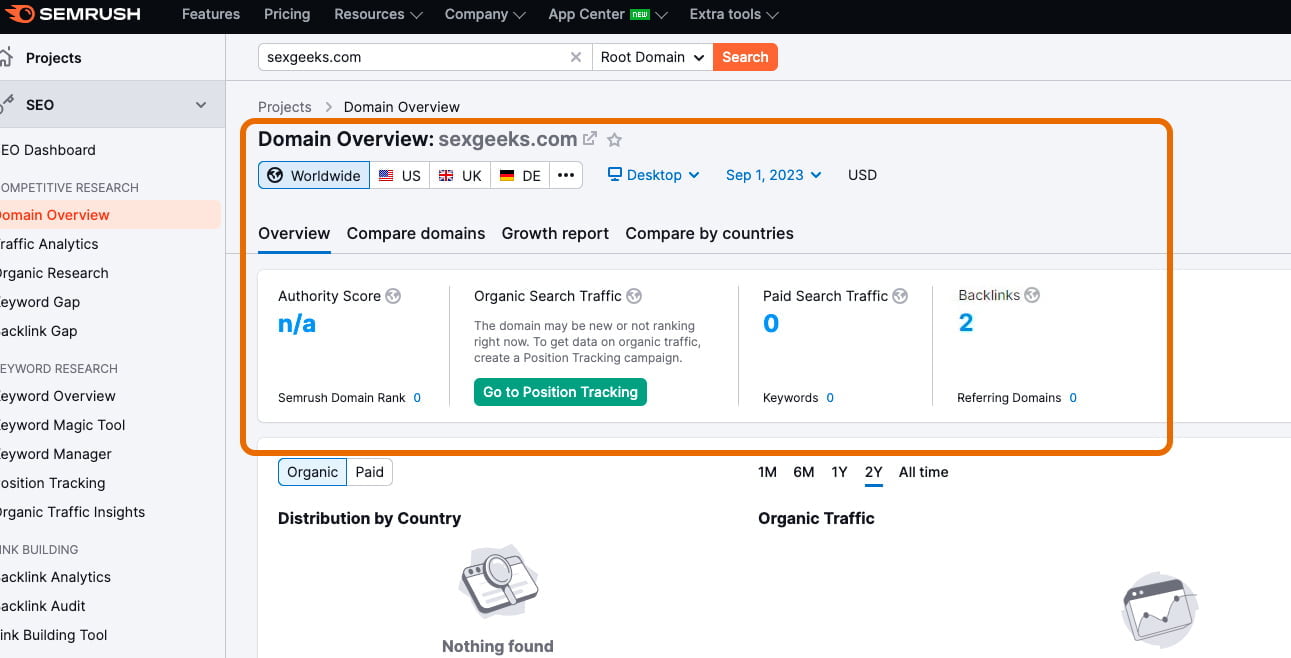Set time range to 6M
The width and height of the screenshot is (1291, 658).
click(804, 472)
